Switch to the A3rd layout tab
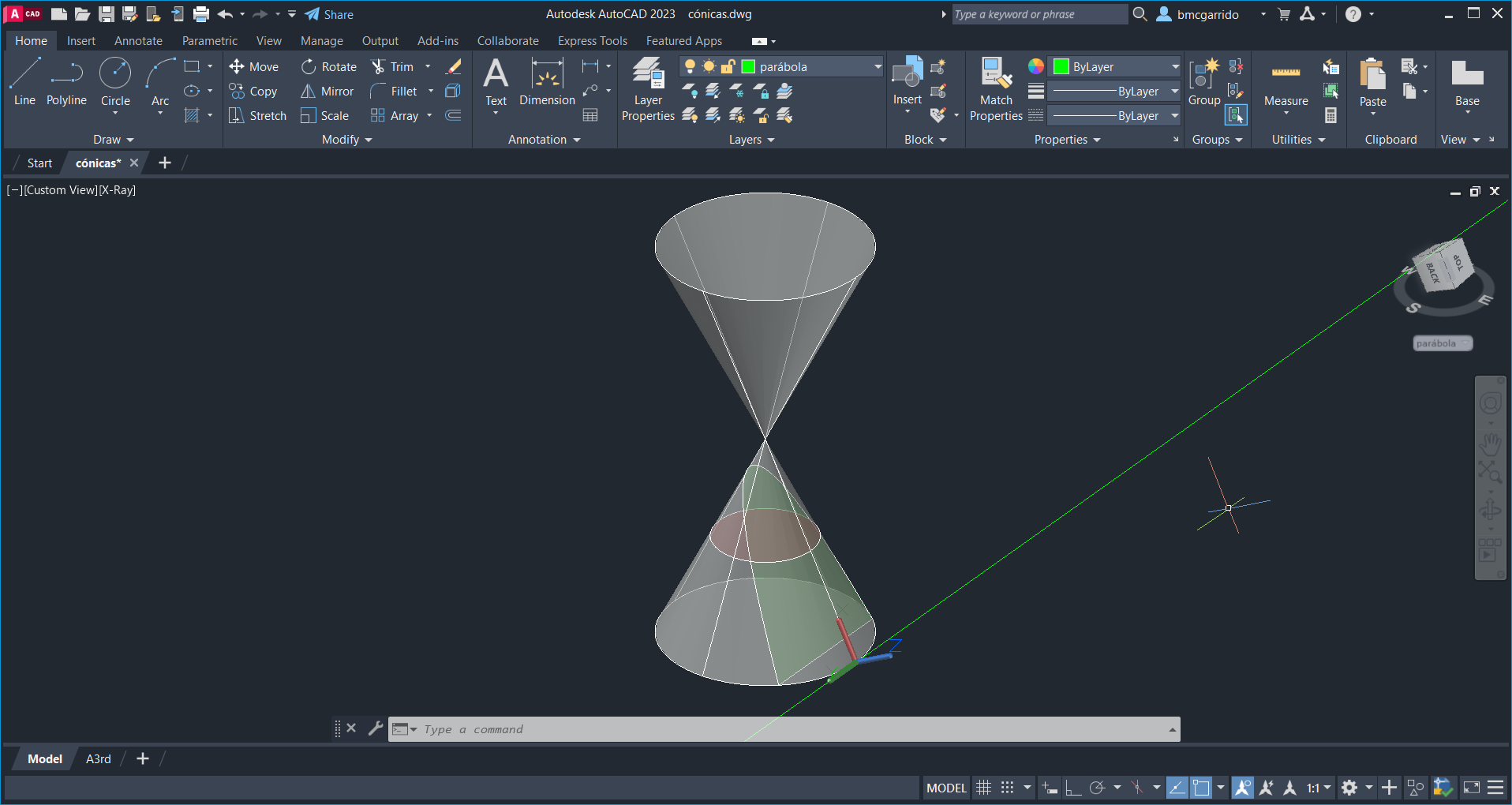1512x805 pixels. click(x=99, y=759)
